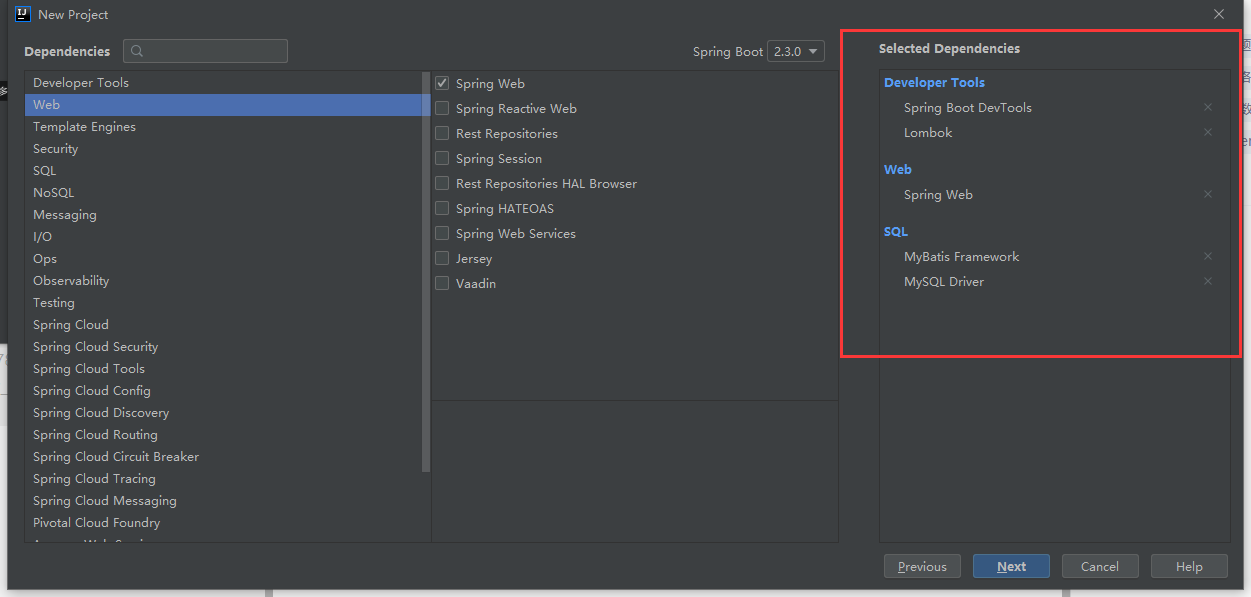This screenshot has height=597, width=1251.
Task: Remove MyBatis Framework dependency
Action: (x=1207, y=256)
